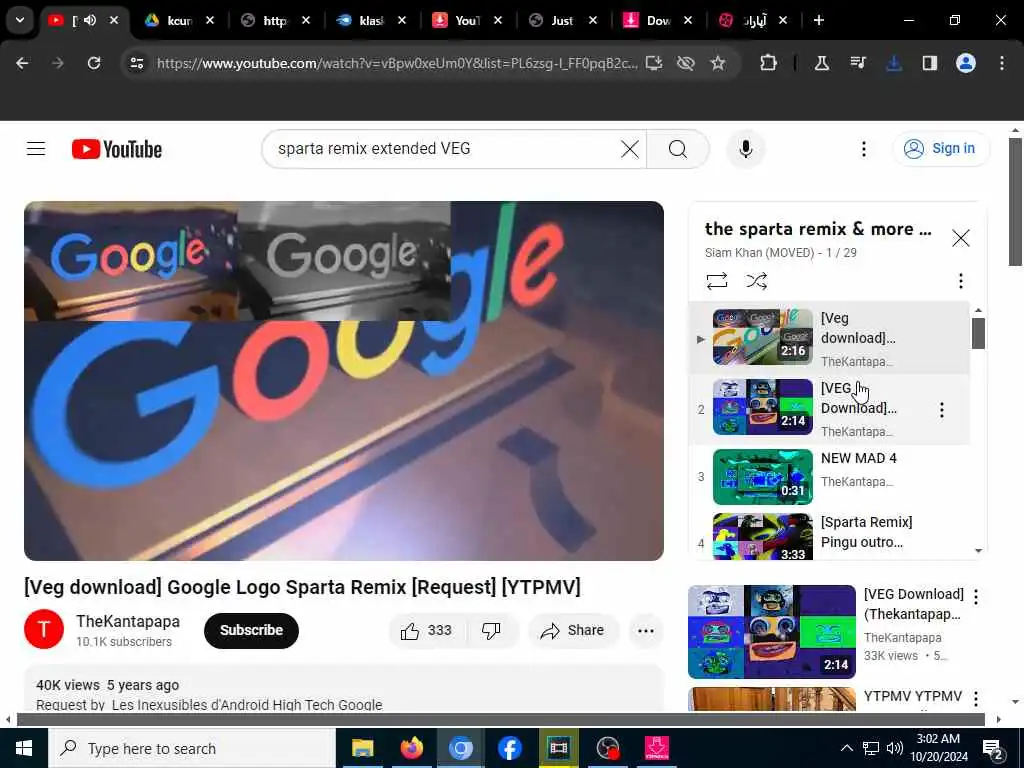Dislike the video
1024x768 pixels.
point(491,630)
